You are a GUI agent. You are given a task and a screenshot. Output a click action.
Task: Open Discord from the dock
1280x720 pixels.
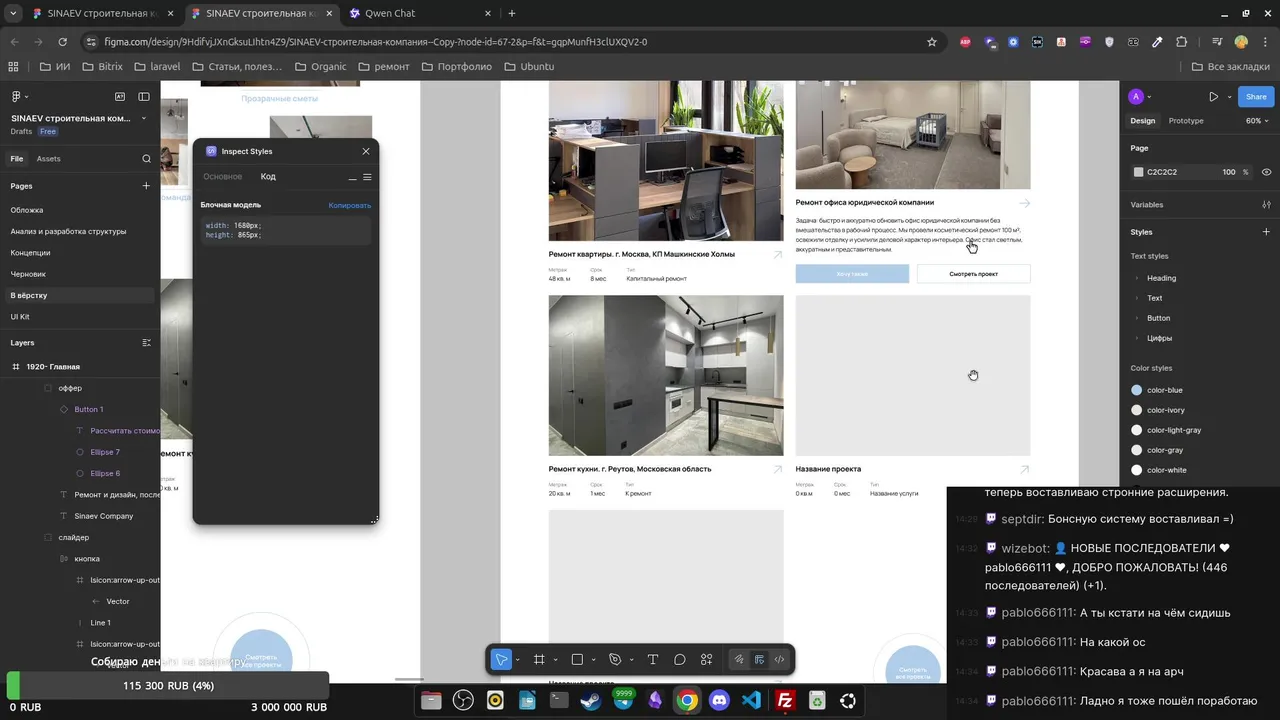click(x=719, y=701)
